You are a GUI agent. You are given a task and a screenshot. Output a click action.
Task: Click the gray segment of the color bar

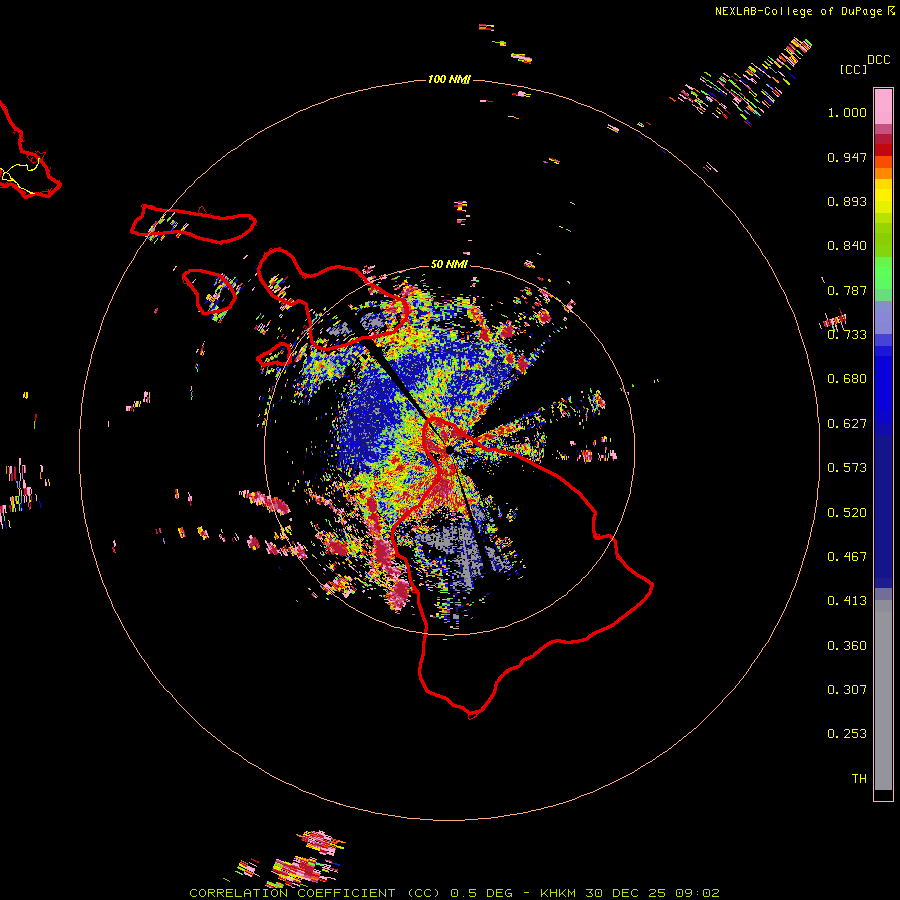click(883, 695)
